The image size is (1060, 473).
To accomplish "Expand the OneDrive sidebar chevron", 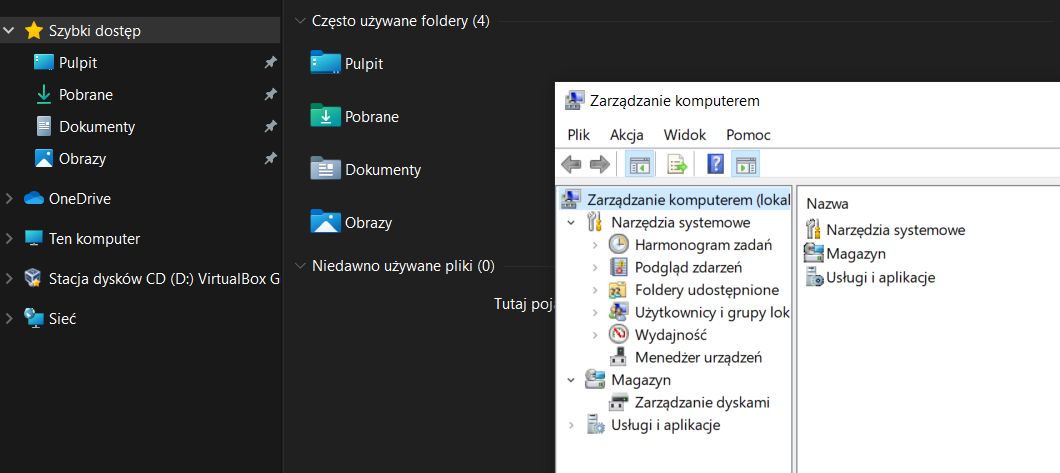I will [x=9, y=199].
